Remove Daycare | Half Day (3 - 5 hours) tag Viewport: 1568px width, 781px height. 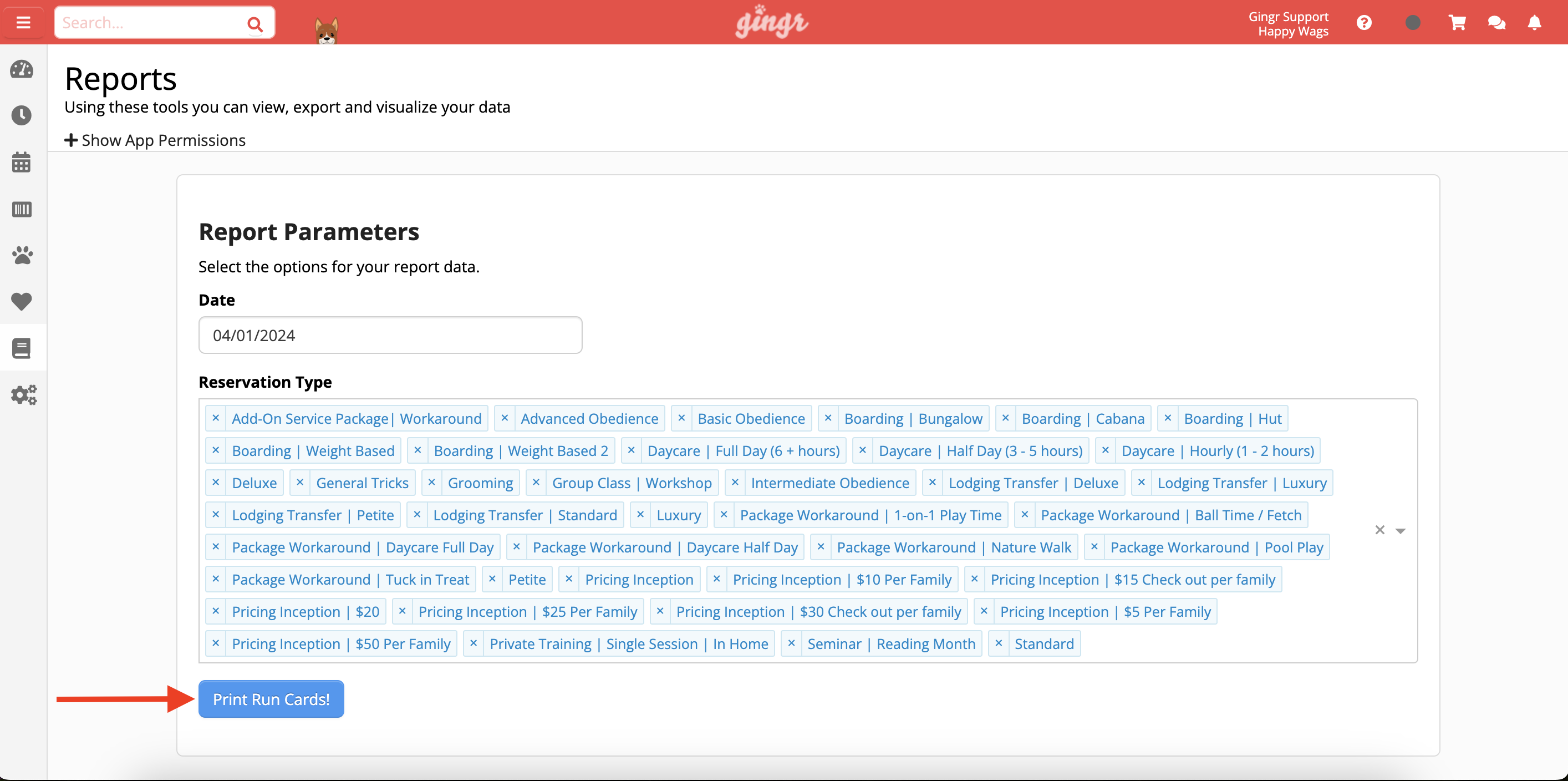pos(862,450)
